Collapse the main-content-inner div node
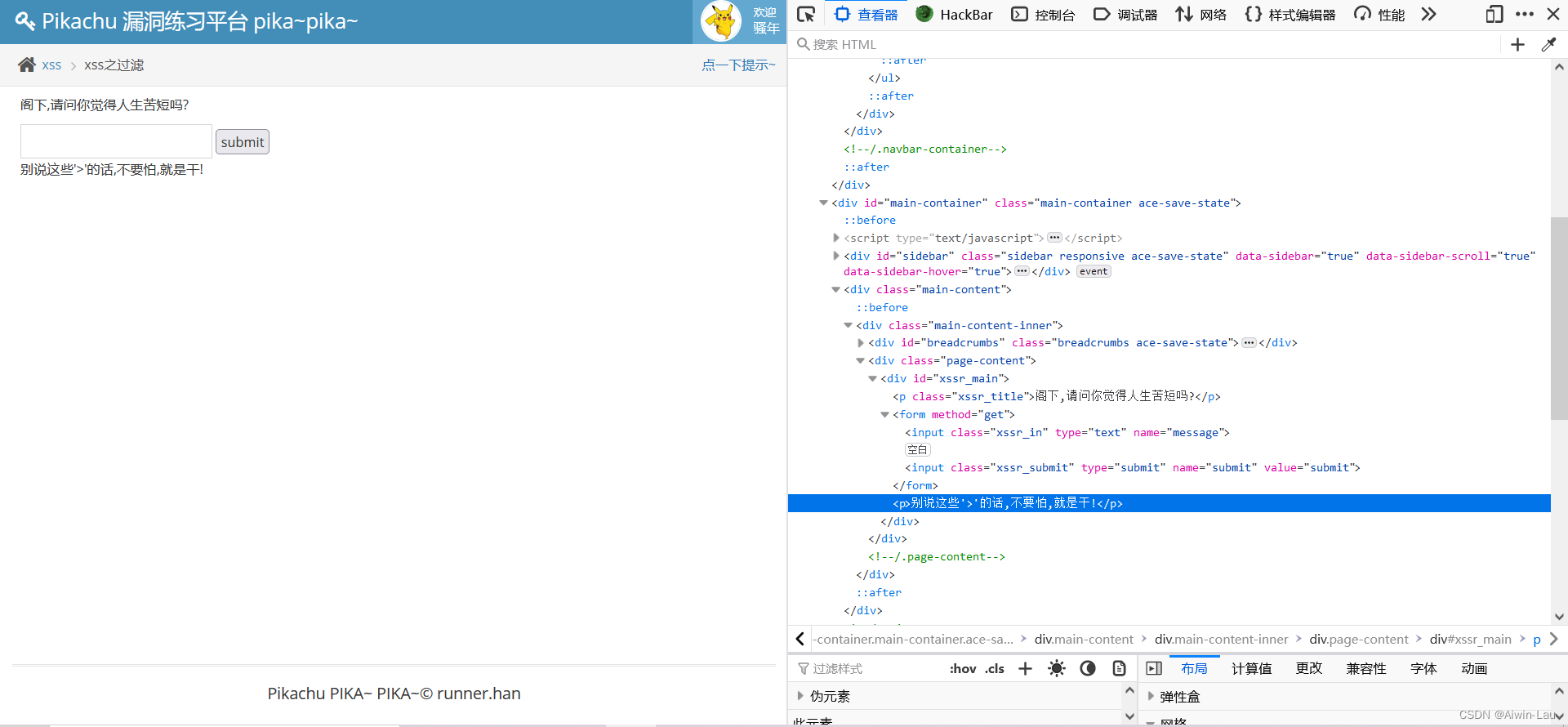Image resolution: width=1568 pixels, height=727 pixels. [x=848, y=325]
